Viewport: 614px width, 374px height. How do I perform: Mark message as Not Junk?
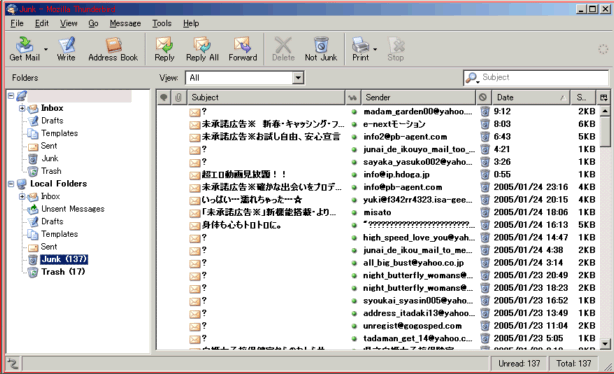(321, 49)
